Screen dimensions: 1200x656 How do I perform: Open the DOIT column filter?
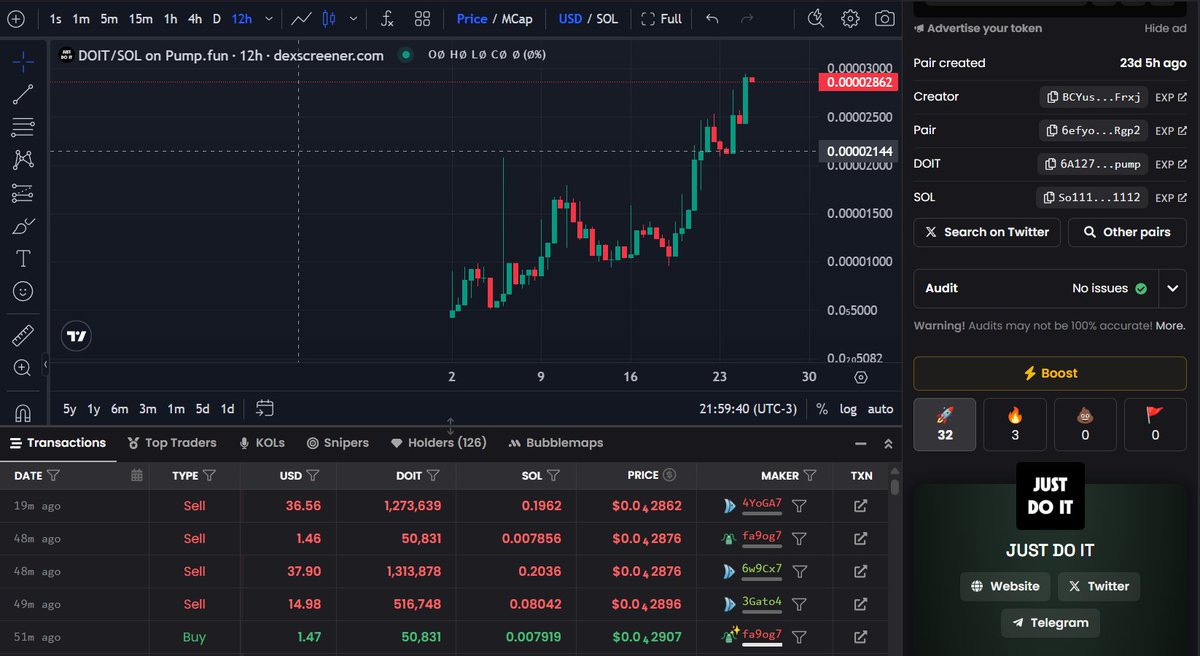point(433,476)
